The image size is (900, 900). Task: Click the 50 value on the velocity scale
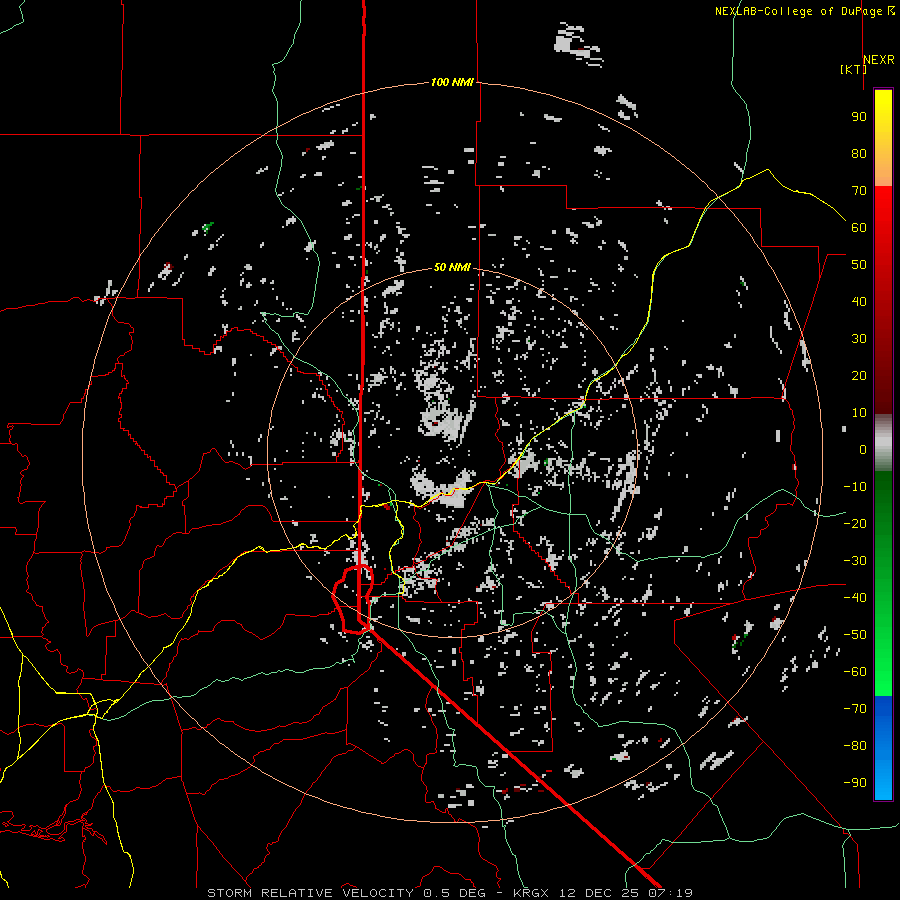tap(859, 265)
